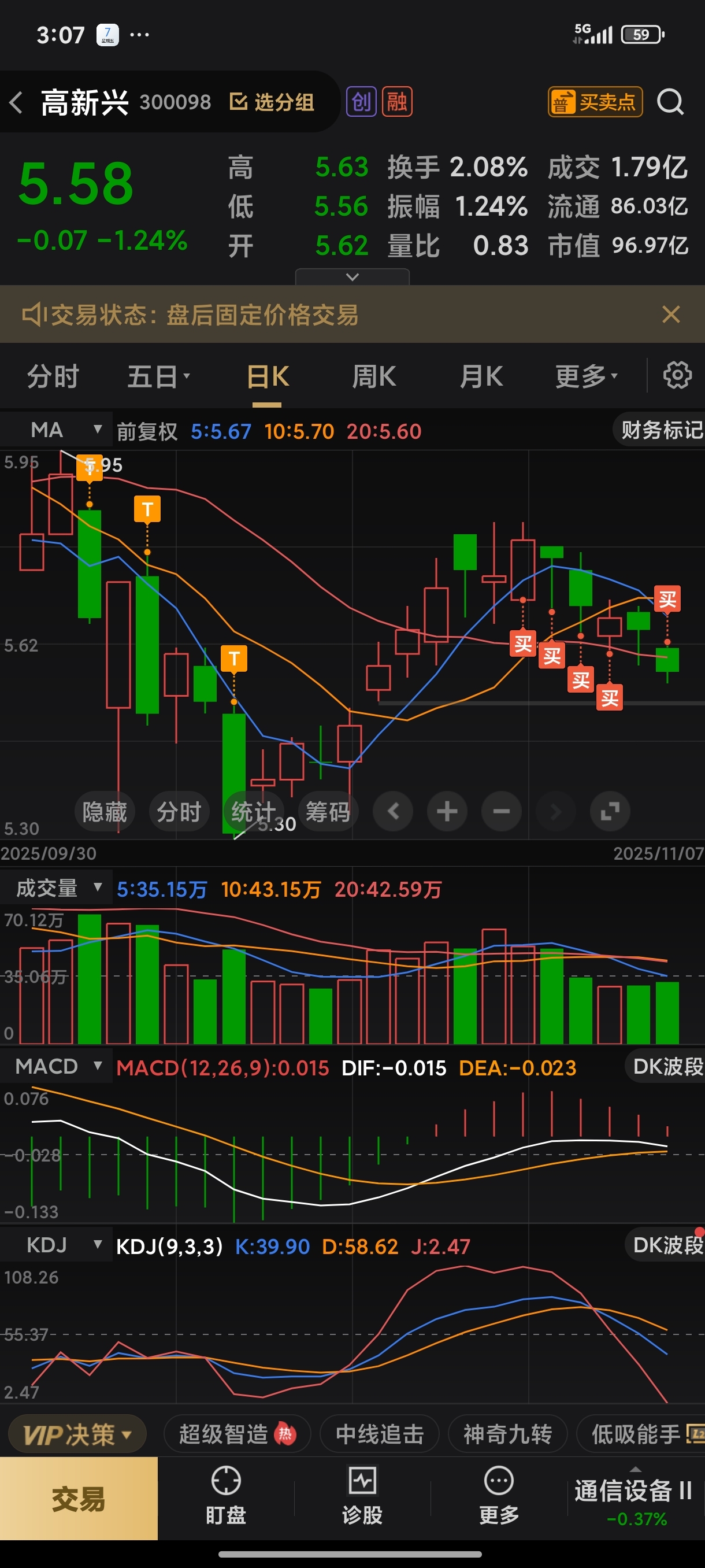The height and width of the screenshot is (1568, 705).
Task: Toggle DK波段 in MACD panel
Action: tap(666, 1066)
